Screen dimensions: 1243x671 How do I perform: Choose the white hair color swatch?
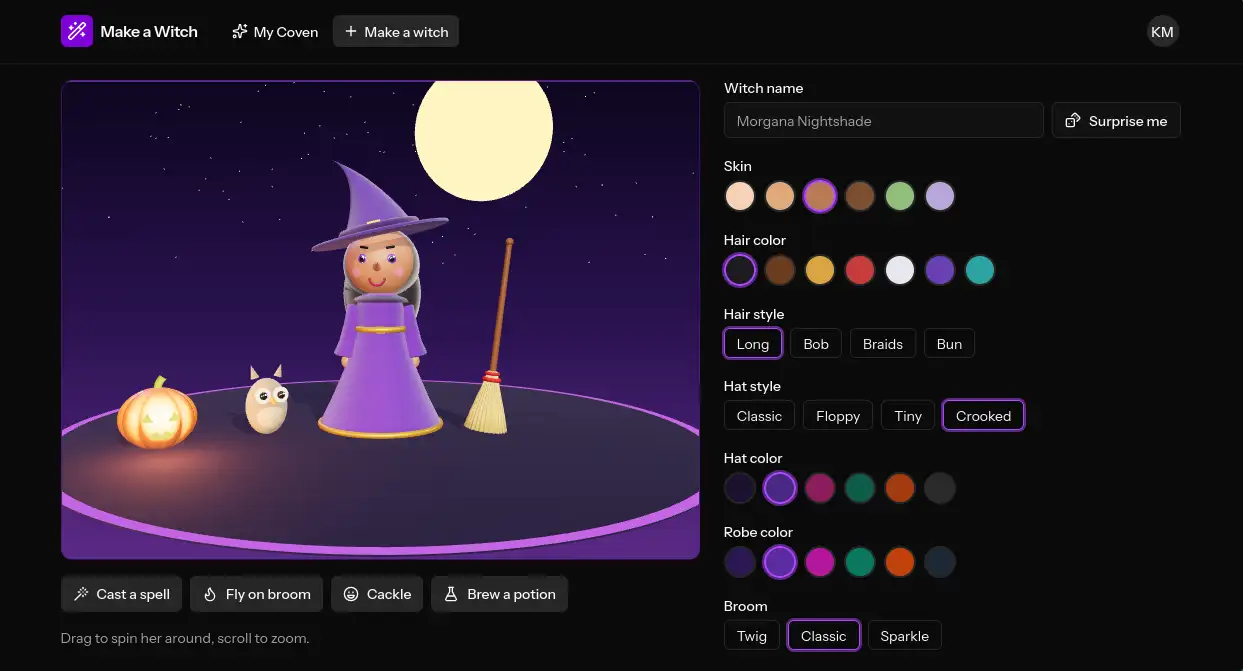tap(900, 270)
